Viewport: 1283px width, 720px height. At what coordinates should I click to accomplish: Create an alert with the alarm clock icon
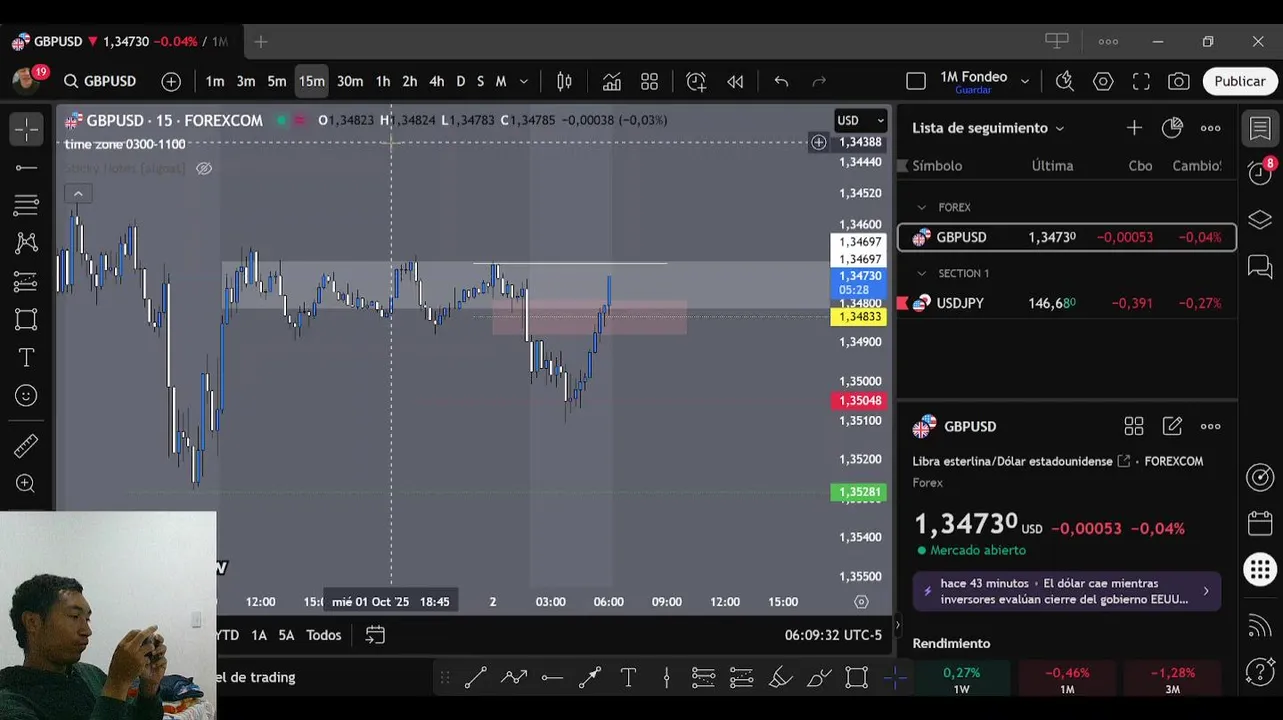click(696, 81)
